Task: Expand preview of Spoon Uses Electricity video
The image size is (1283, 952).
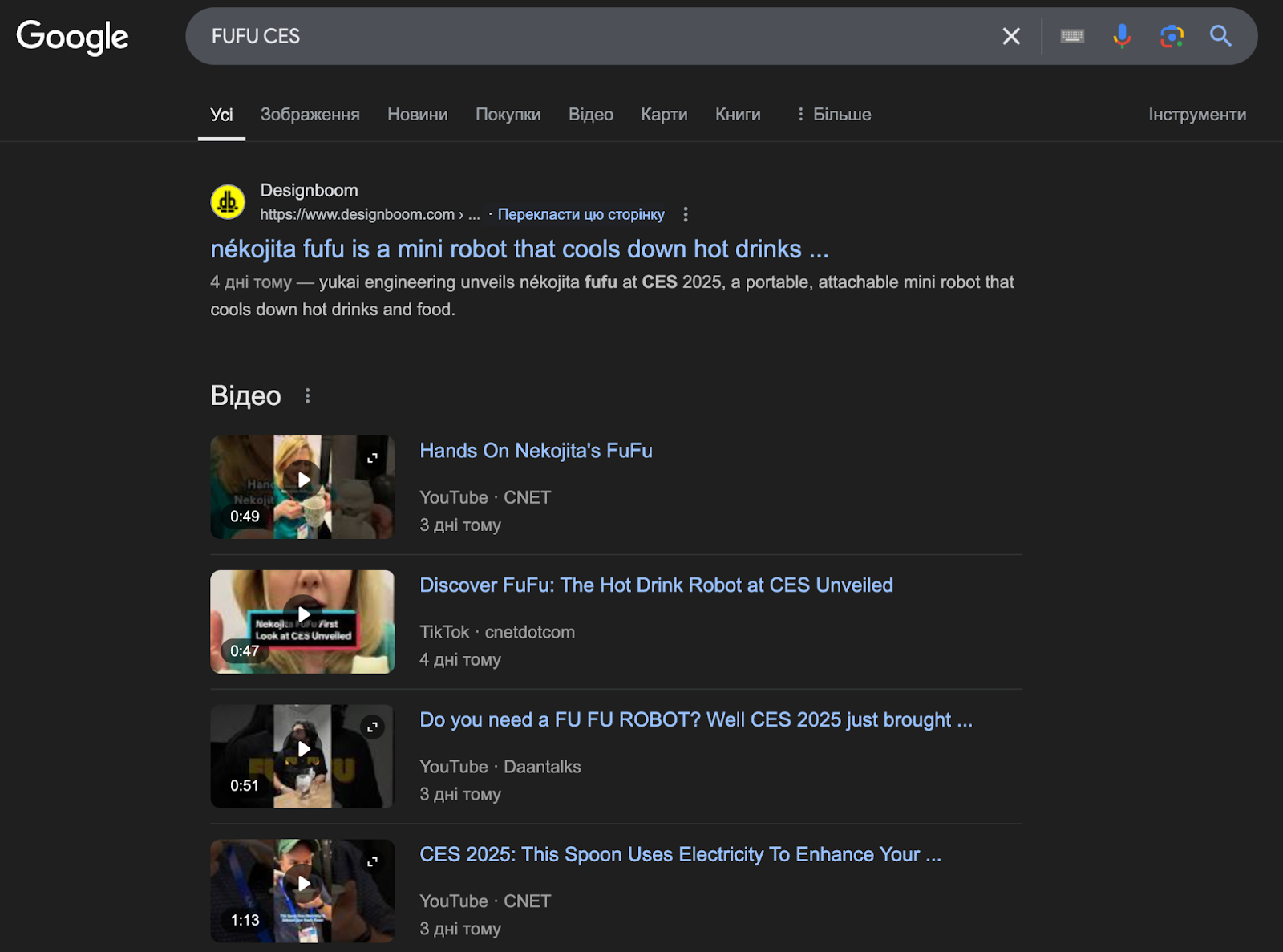Action: (x=372, y=862)
